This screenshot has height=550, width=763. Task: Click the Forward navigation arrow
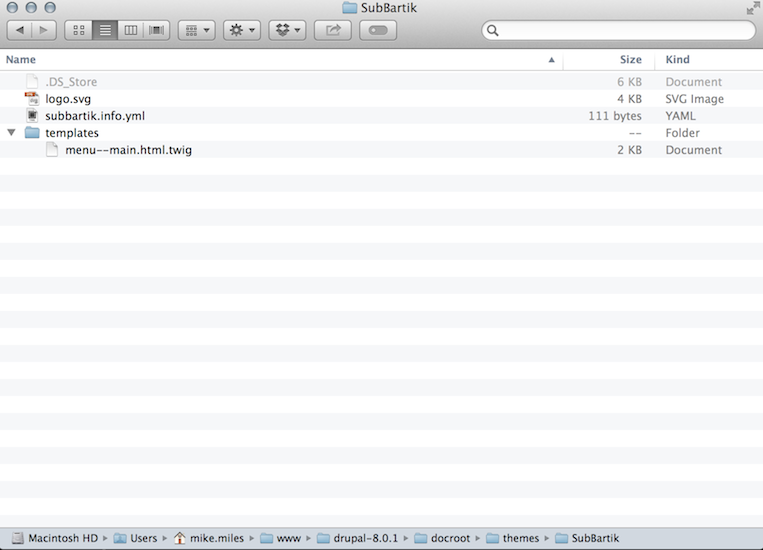pos(43,31)
